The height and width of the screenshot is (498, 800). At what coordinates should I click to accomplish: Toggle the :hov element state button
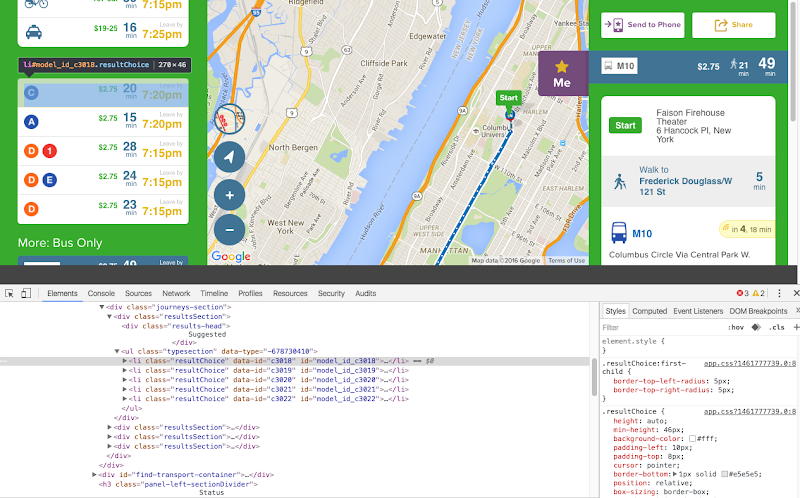point(736,328)
